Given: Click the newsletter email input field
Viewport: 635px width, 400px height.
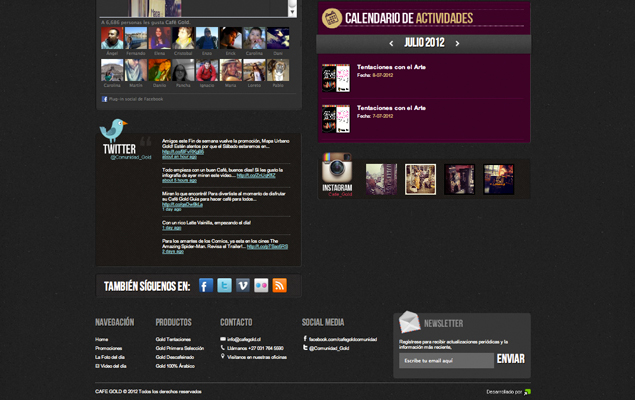Looking at the screenshot, I should click(x=445, y=360).
